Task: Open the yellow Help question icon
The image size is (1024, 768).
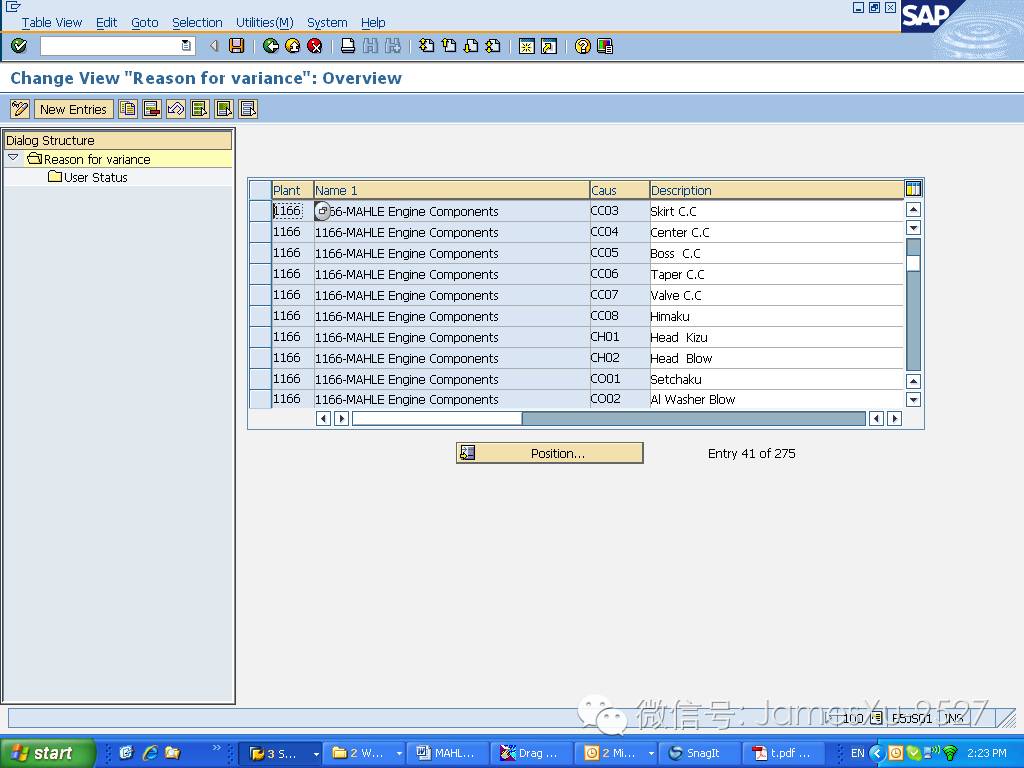Action: coord(583,46)
